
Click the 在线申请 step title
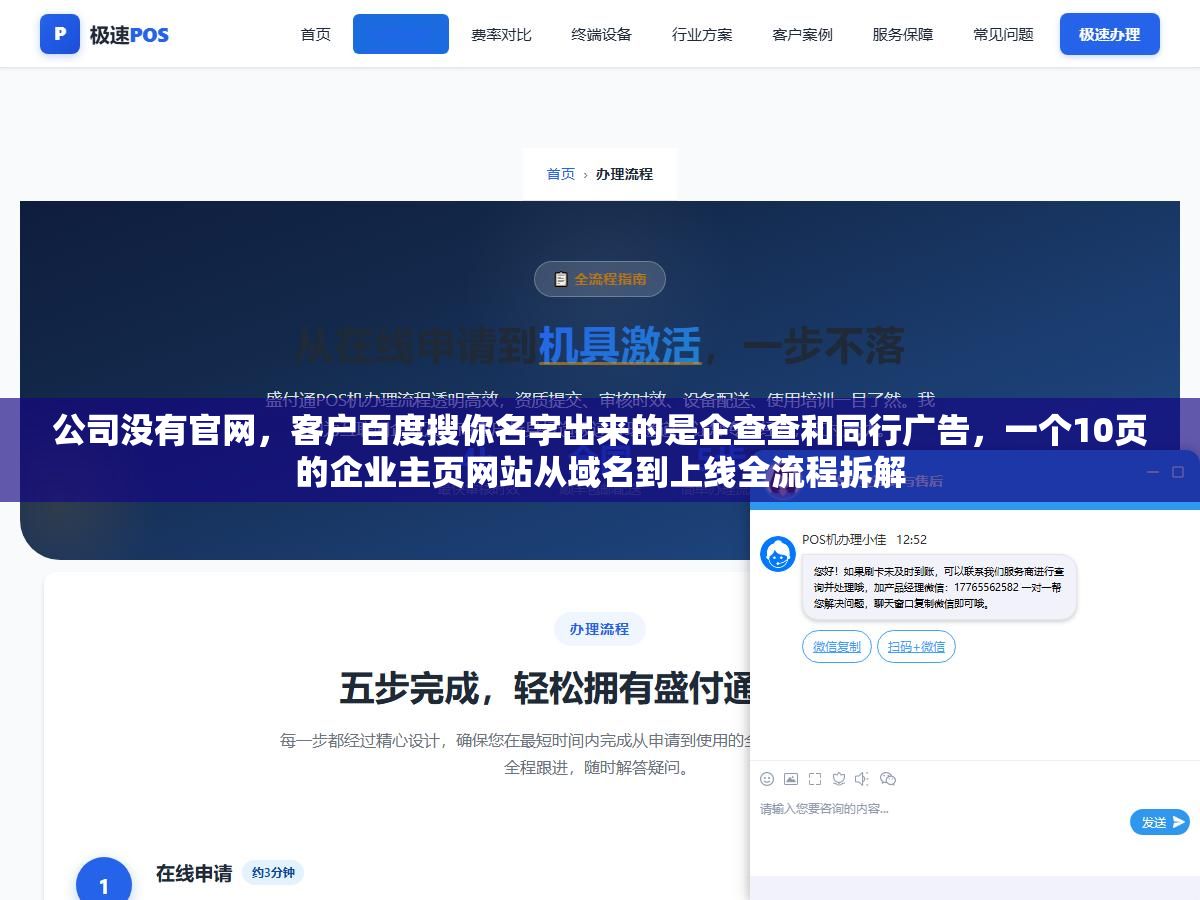pyautogui.click(x=194, y=873)
